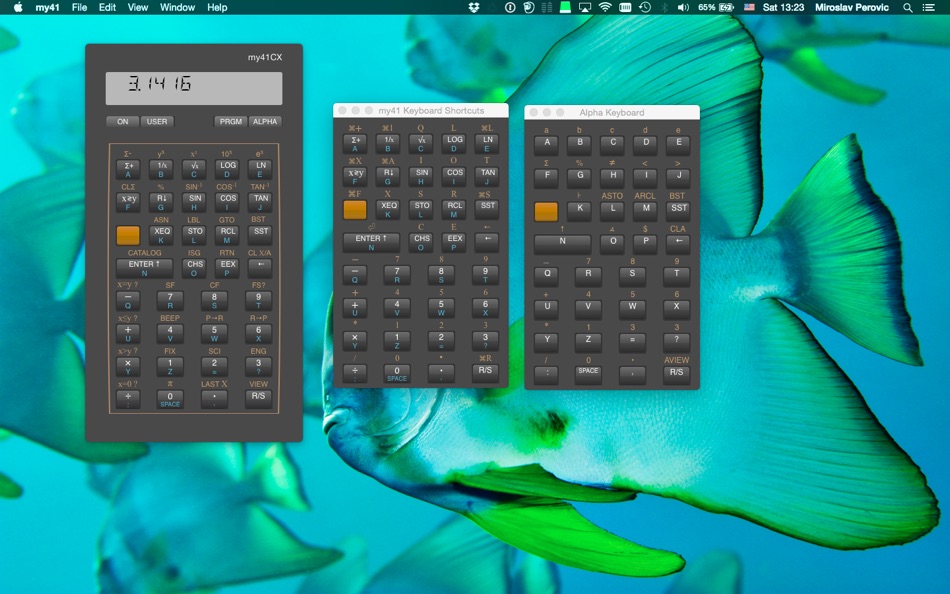Click XEQ key in Keyboard Shortcuts window
950x594 pixels.
pyautogui.click(x=388, y=210)
